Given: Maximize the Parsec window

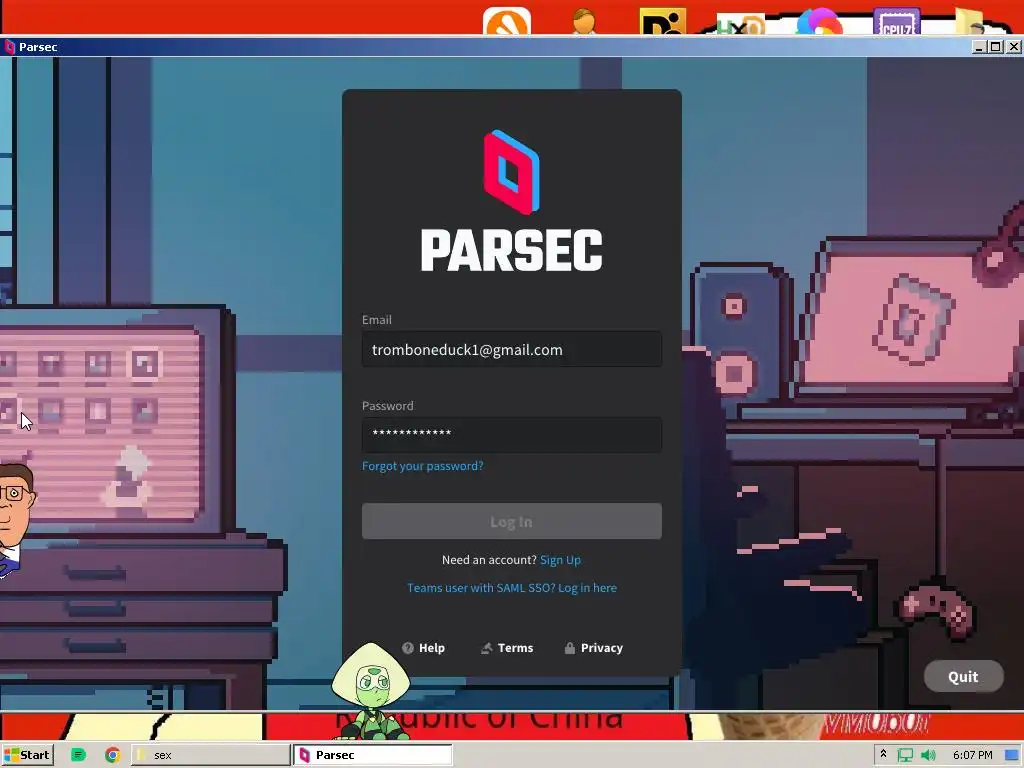Looking at the screenshot, I should click(x=995, y=46).
